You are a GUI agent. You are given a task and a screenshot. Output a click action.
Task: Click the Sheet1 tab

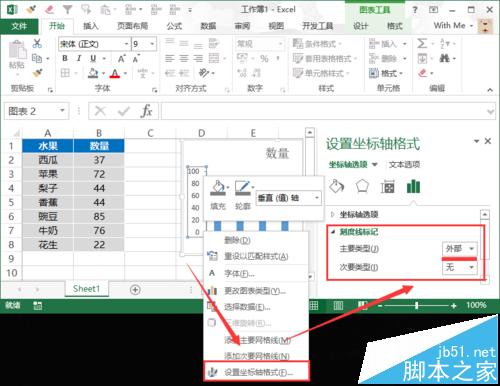[86, 289]
